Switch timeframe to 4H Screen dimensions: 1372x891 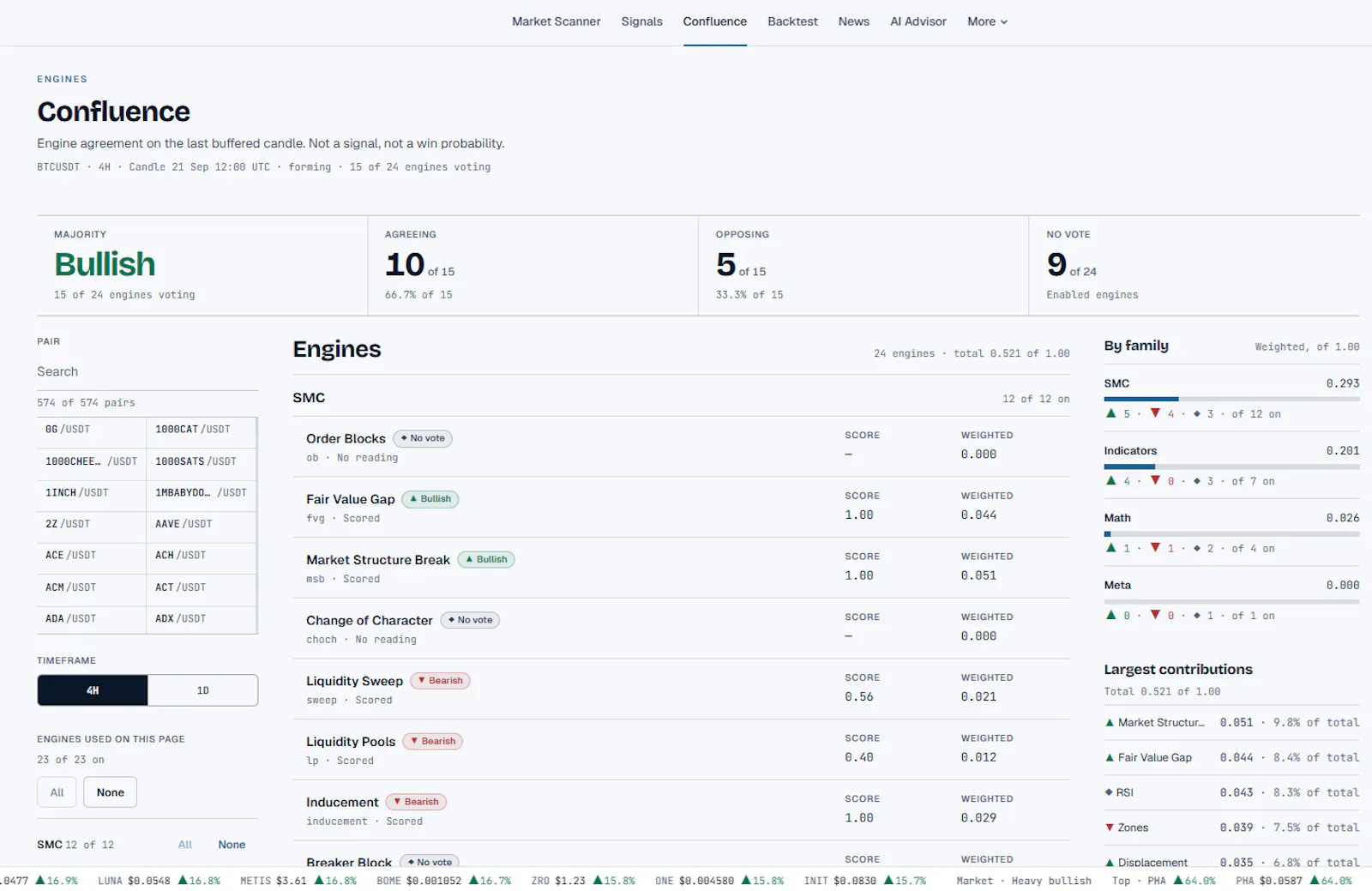(93, 690)
